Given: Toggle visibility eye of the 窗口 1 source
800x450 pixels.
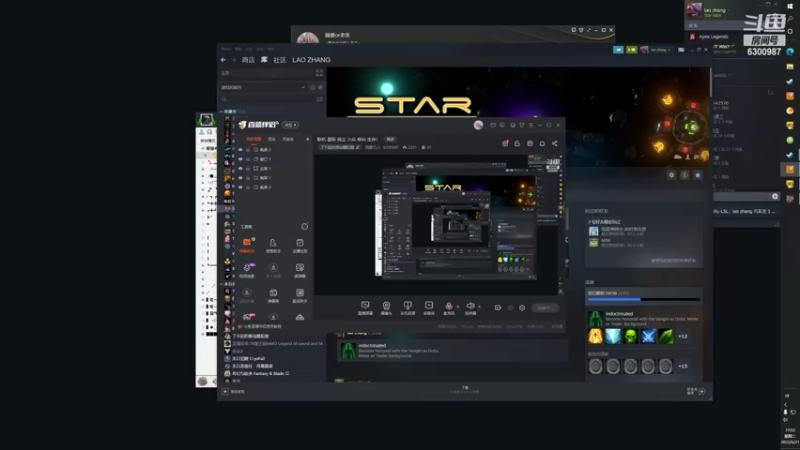Looking at the screenshot, I should click(x=240, y=159).
